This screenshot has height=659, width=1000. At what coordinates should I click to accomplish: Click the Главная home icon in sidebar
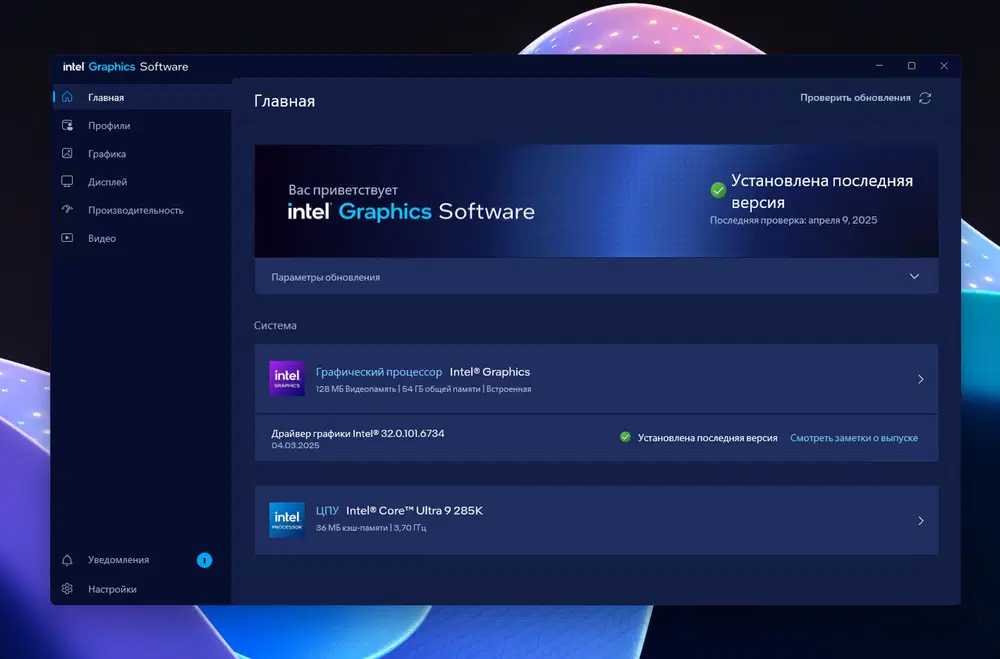[67, 97]
